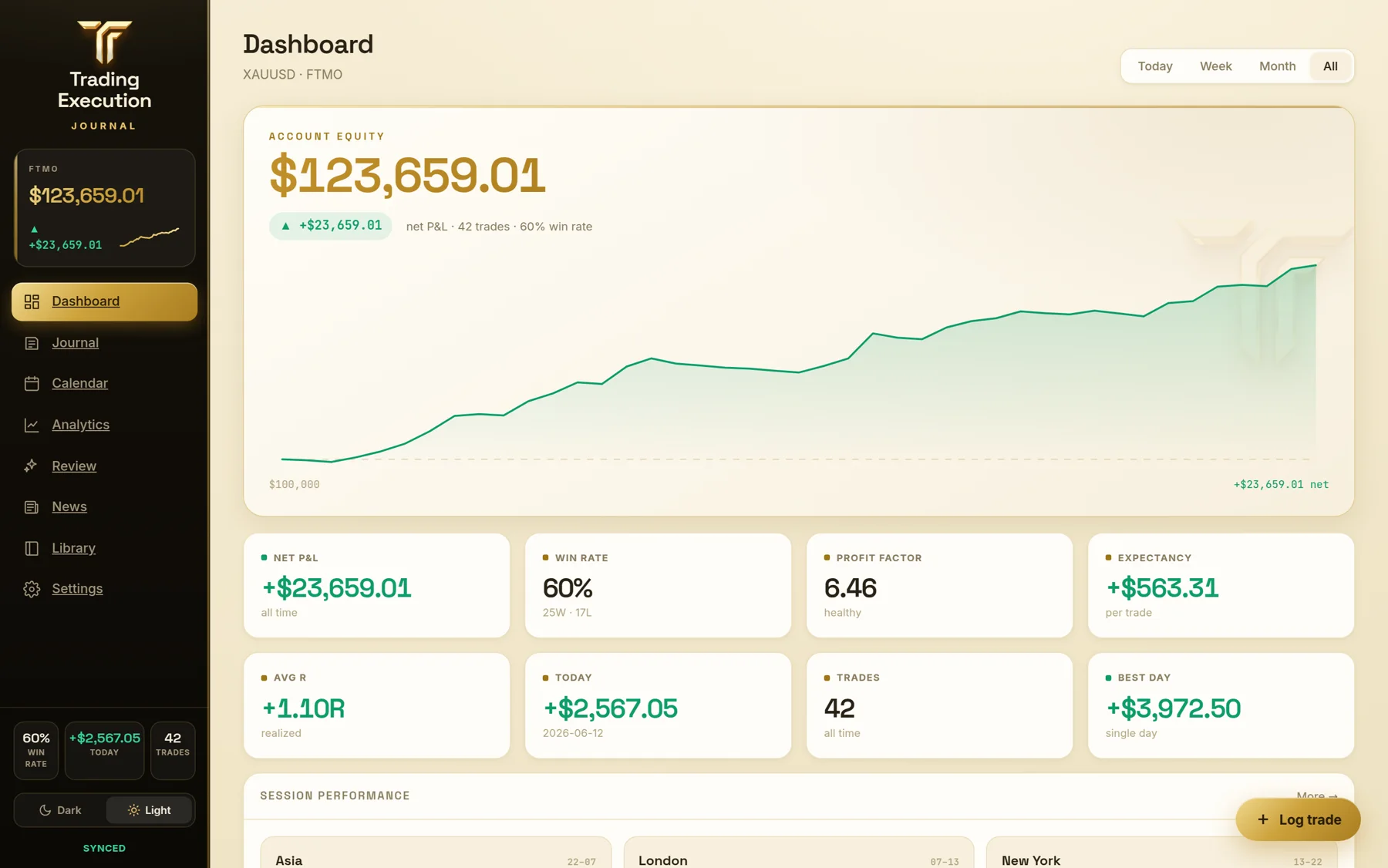Image resolution: width=1388 pixels, height=868 pixels.
Task: Click the $100,000 chart baseline label
Action: click(x=294, y=484)
